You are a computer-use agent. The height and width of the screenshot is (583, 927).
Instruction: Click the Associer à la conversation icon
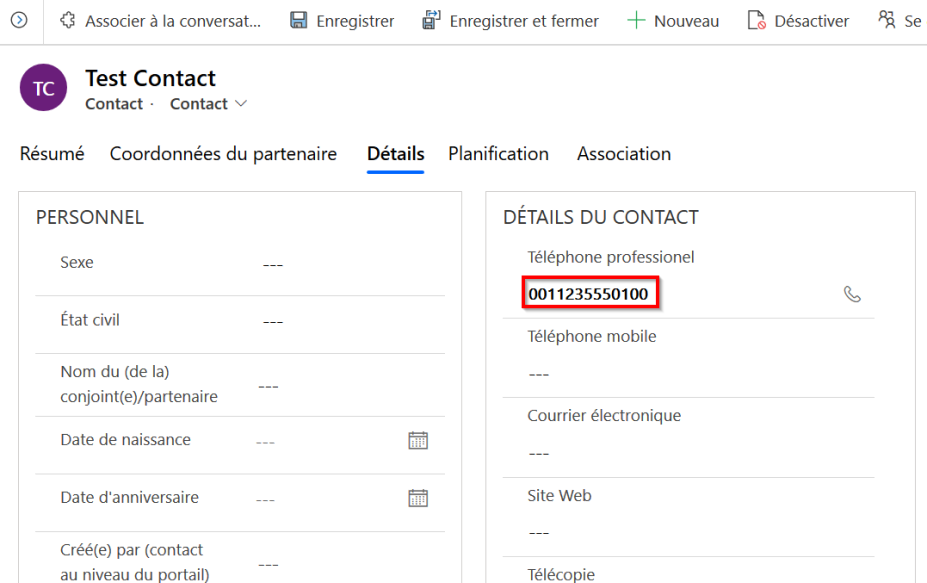(x=68, y=21)
